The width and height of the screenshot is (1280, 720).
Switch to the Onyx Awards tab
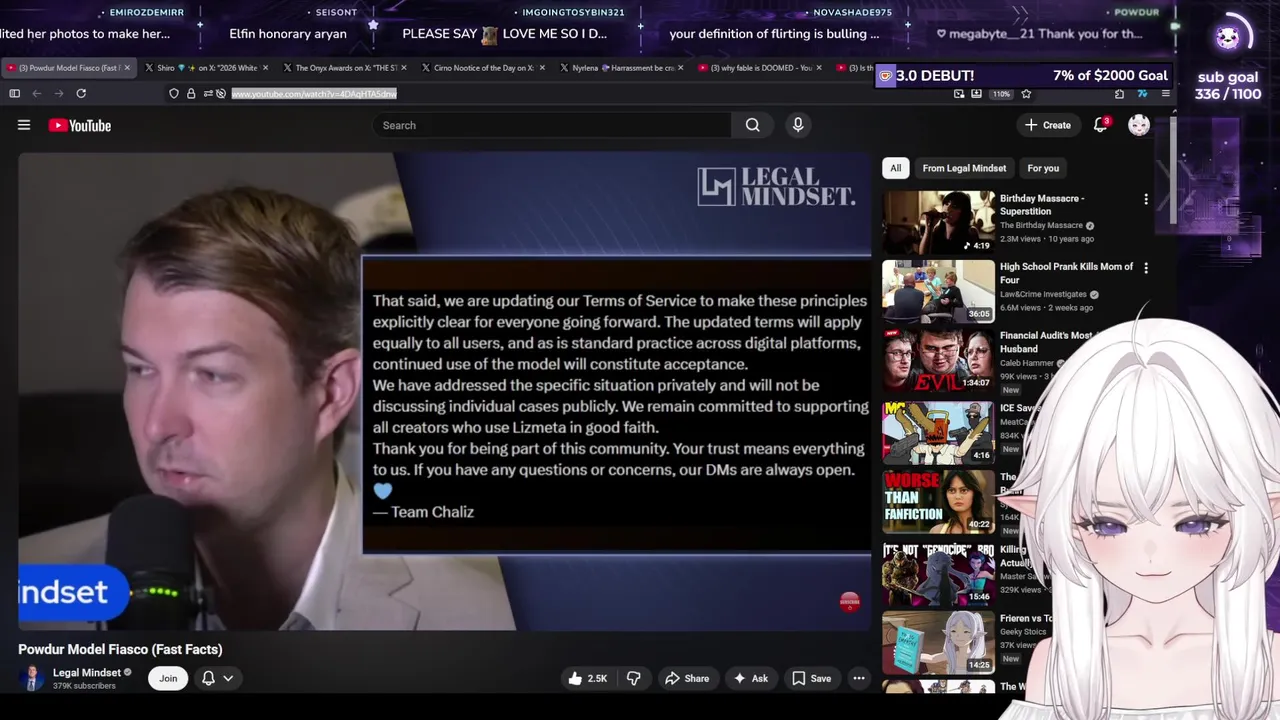coord(345,68)
